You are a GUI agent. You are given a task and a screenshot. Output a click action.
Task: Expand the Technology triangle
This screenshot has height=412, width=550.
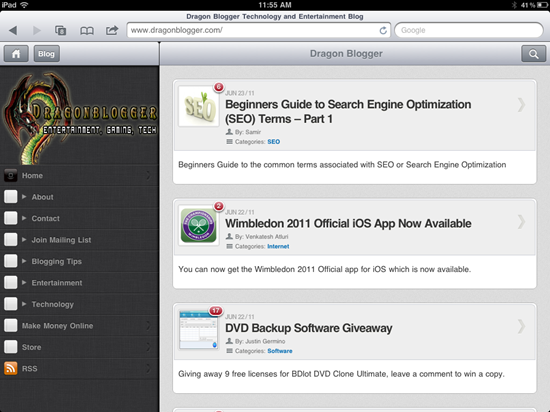click(x=24, y=304)
